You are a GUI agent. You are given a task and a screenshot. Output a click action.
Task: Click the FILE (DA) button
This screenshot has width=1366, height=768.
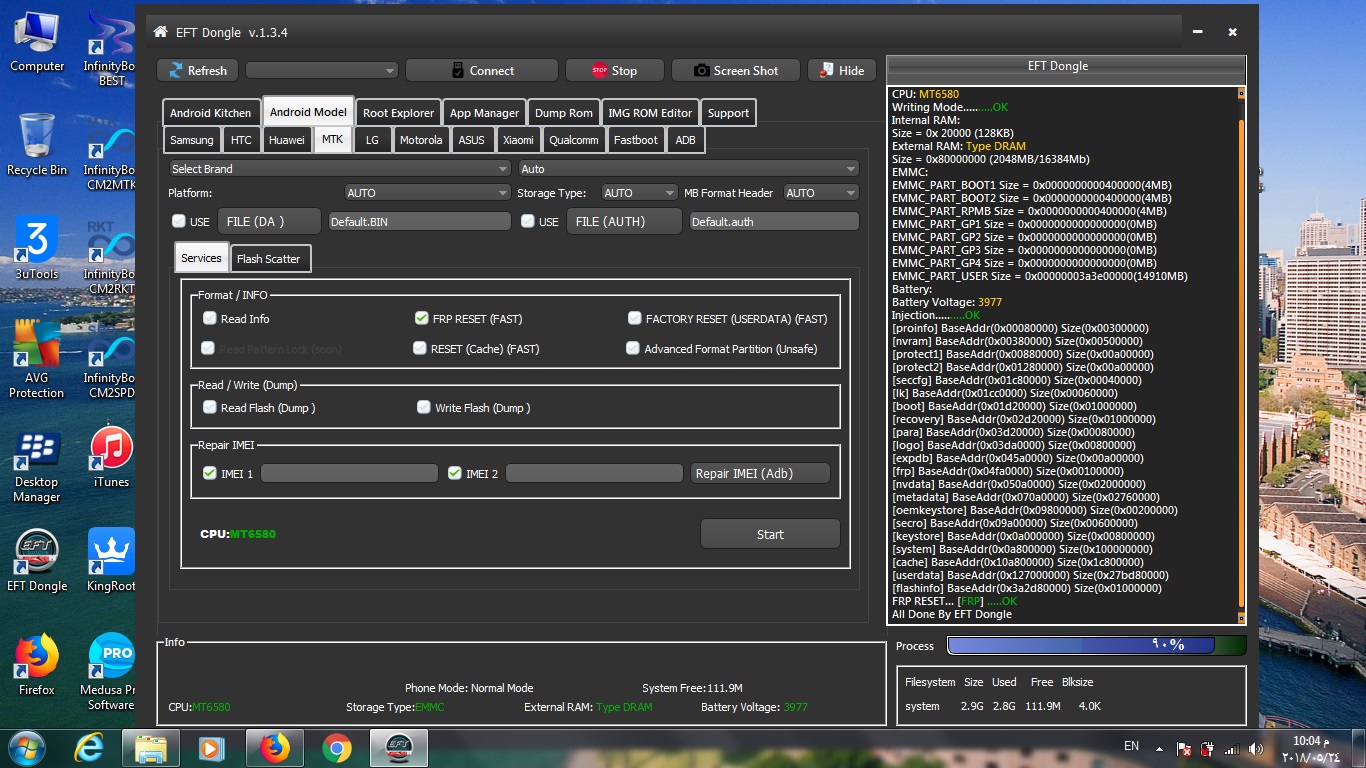tap(268, 221)
